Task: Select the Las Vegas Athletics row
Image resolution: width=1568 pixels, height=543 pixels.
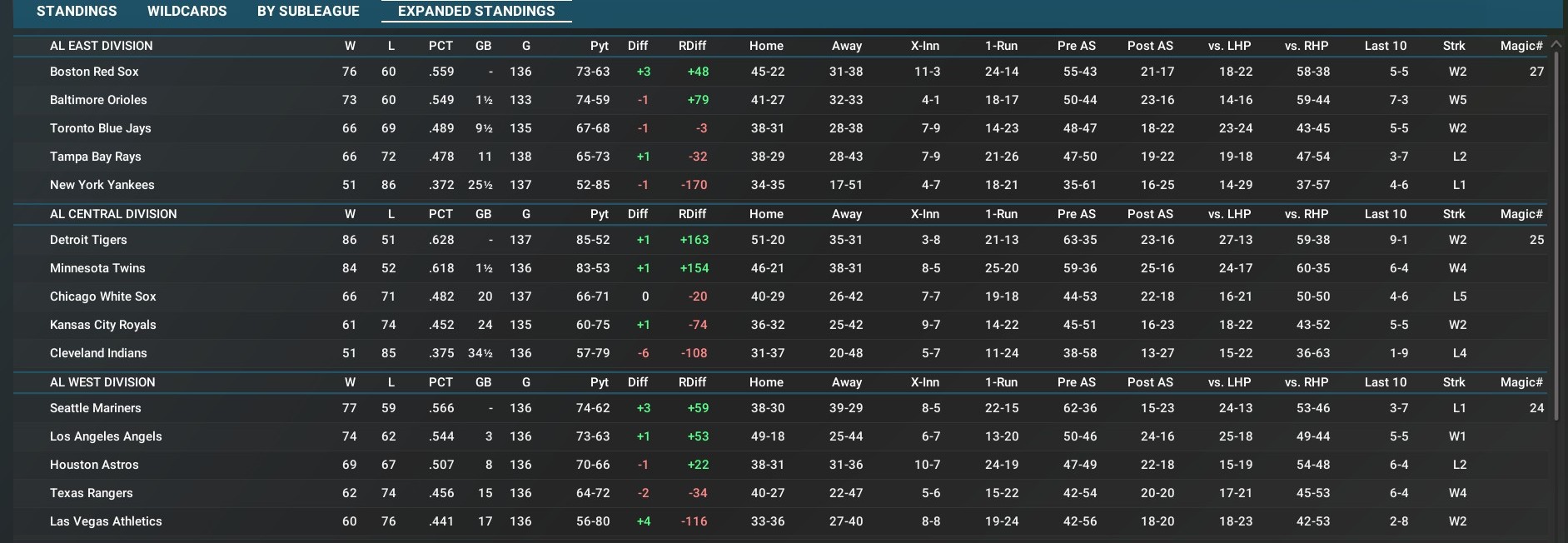Action: click(x=106, y=521)
